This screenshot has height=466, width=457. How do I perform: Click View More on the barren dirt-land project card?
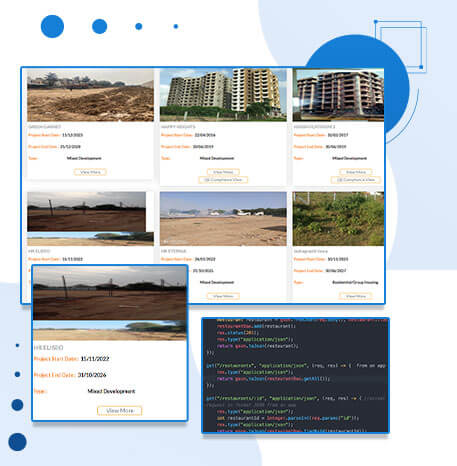90,172
